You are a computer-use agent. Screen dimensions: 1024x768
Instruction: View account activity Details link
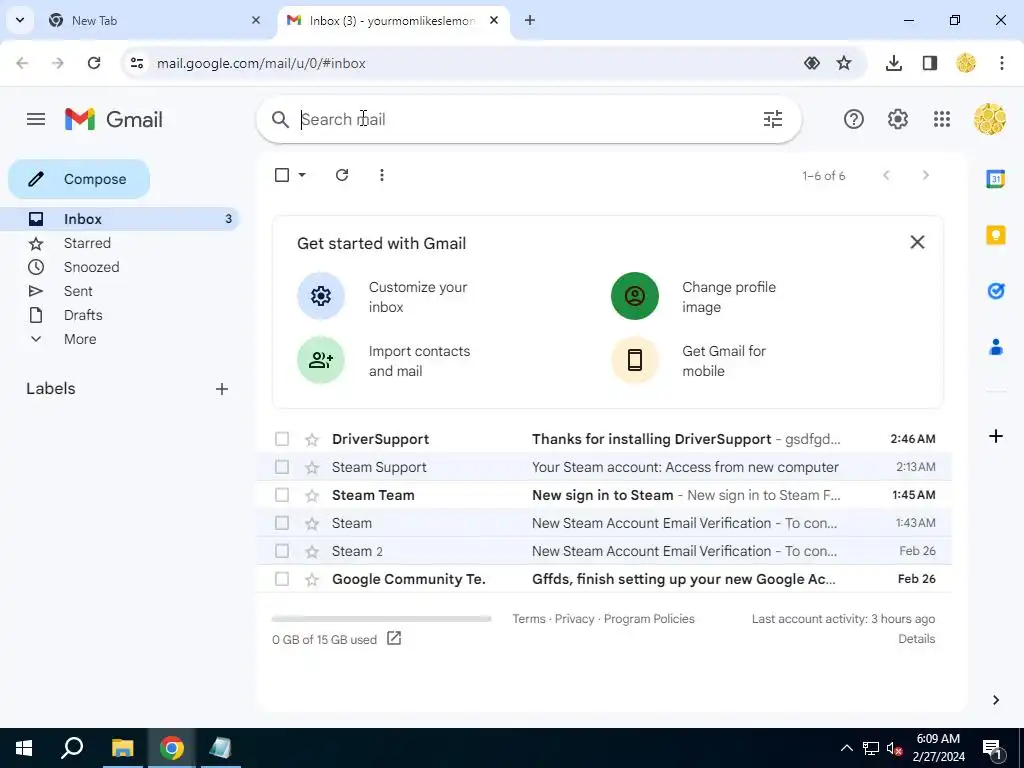[916, 639]
